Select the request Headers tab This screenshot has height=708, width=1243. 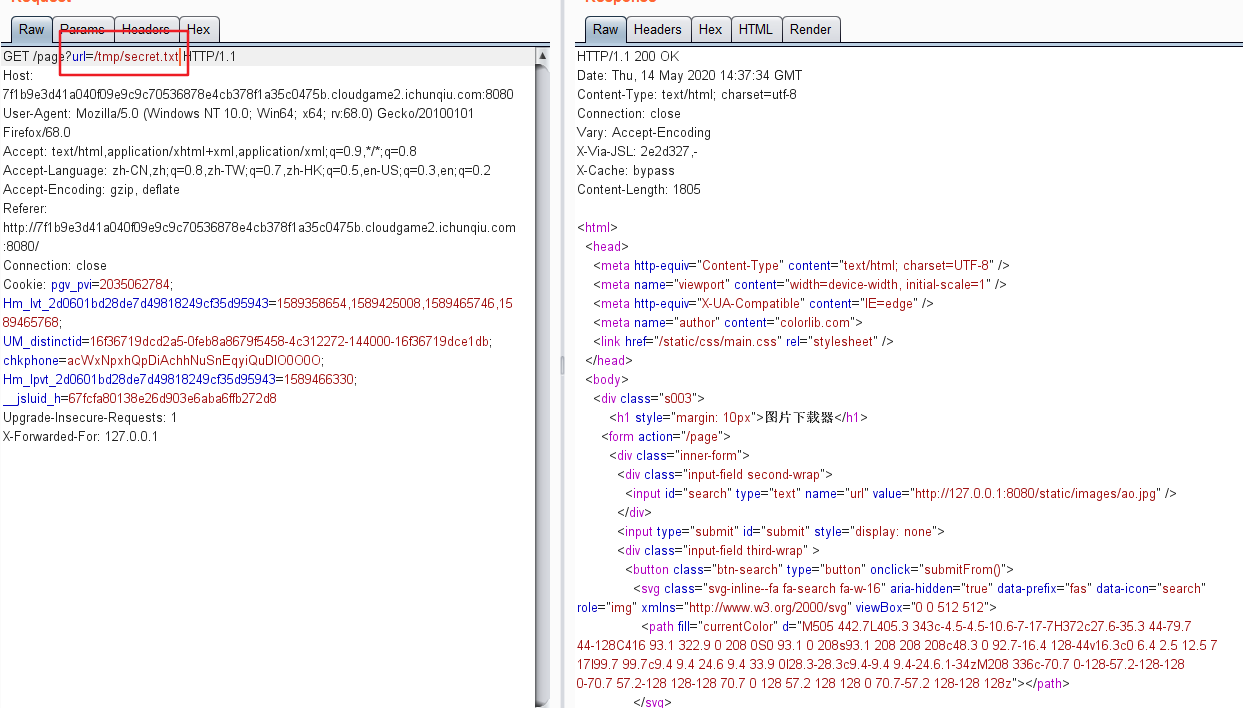(x=146, y=30)
